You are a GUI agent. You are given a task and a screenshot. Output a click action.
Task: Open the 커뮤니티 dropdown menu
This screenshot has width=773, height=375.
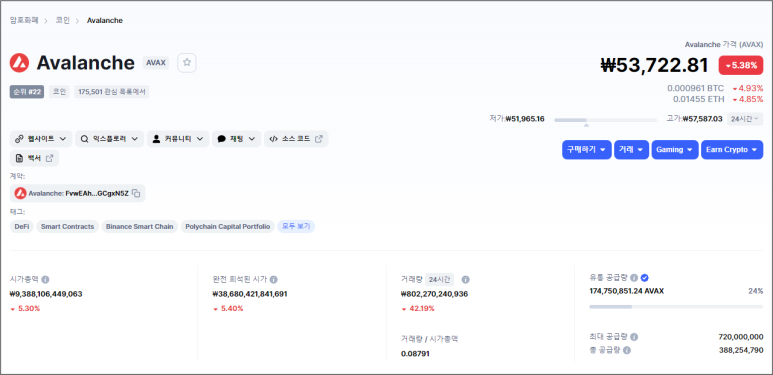(178, 139)
